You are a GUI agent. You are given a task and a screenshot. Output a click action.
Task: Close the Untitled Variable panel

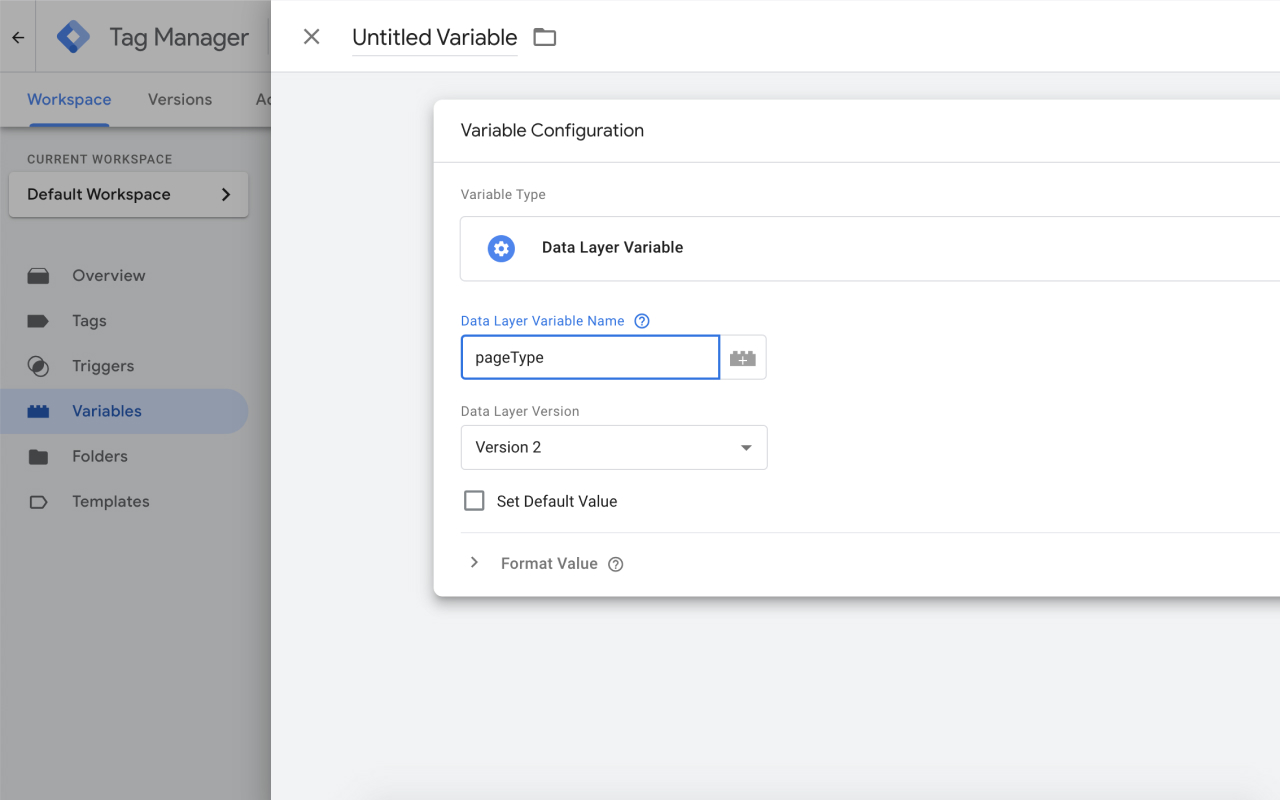pyautogui.click(x=311, y=37)
